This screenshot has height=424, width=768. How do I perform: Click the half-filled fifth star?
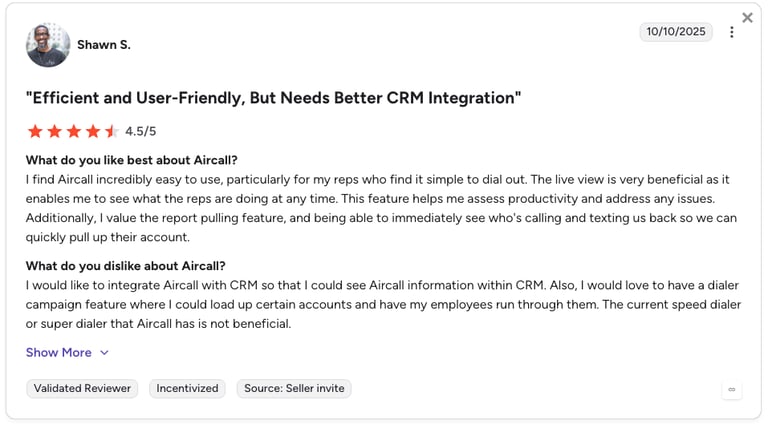point(112,131)
